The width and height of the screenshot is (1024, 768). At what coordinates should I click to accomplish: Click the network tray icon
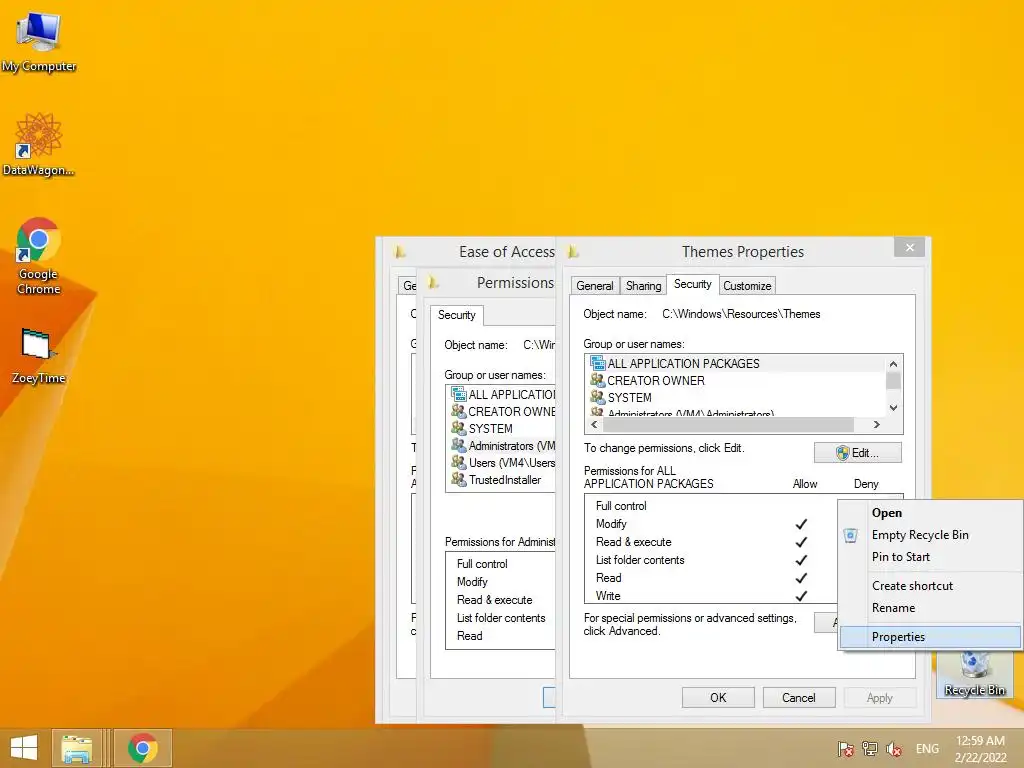pyautogui.click(x=869, y=749)
